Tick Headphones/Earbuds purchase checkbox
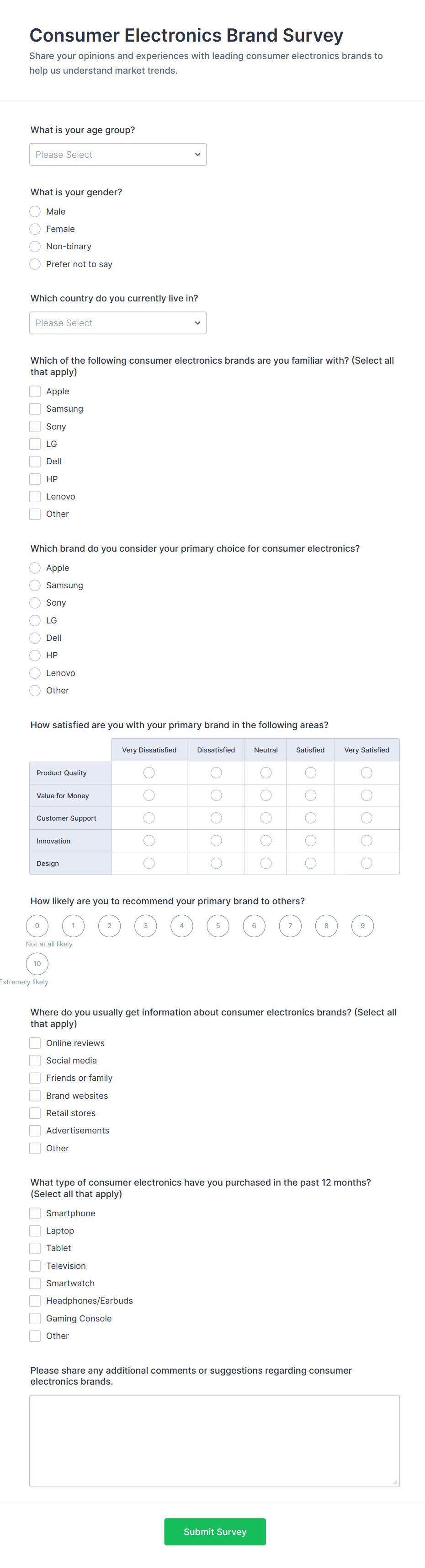 pyautogui.click(x=35, y=1301)
